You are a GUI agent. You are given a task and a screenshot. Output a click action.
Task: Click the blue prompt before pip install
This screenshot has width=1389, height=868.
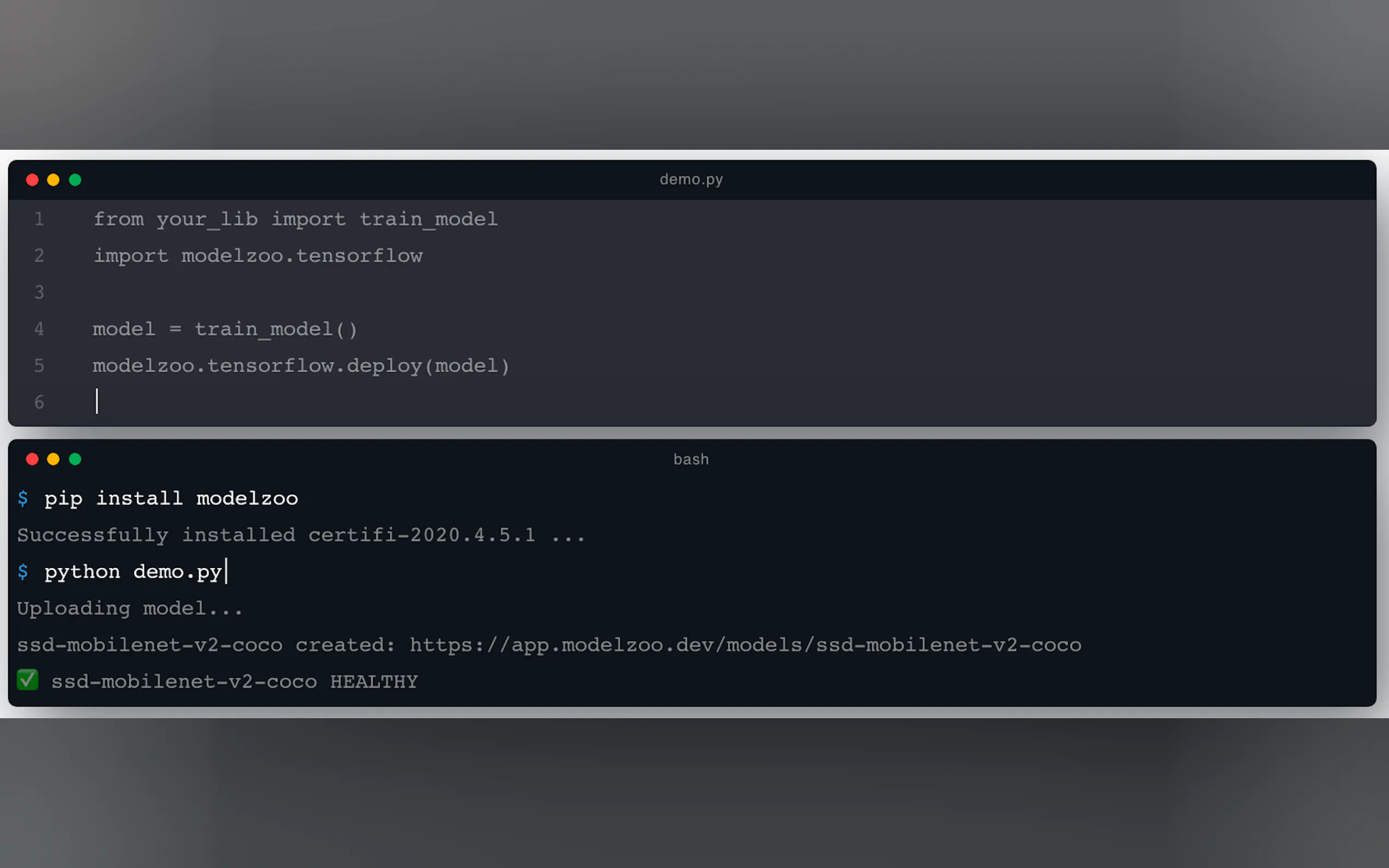pos(23,498)
